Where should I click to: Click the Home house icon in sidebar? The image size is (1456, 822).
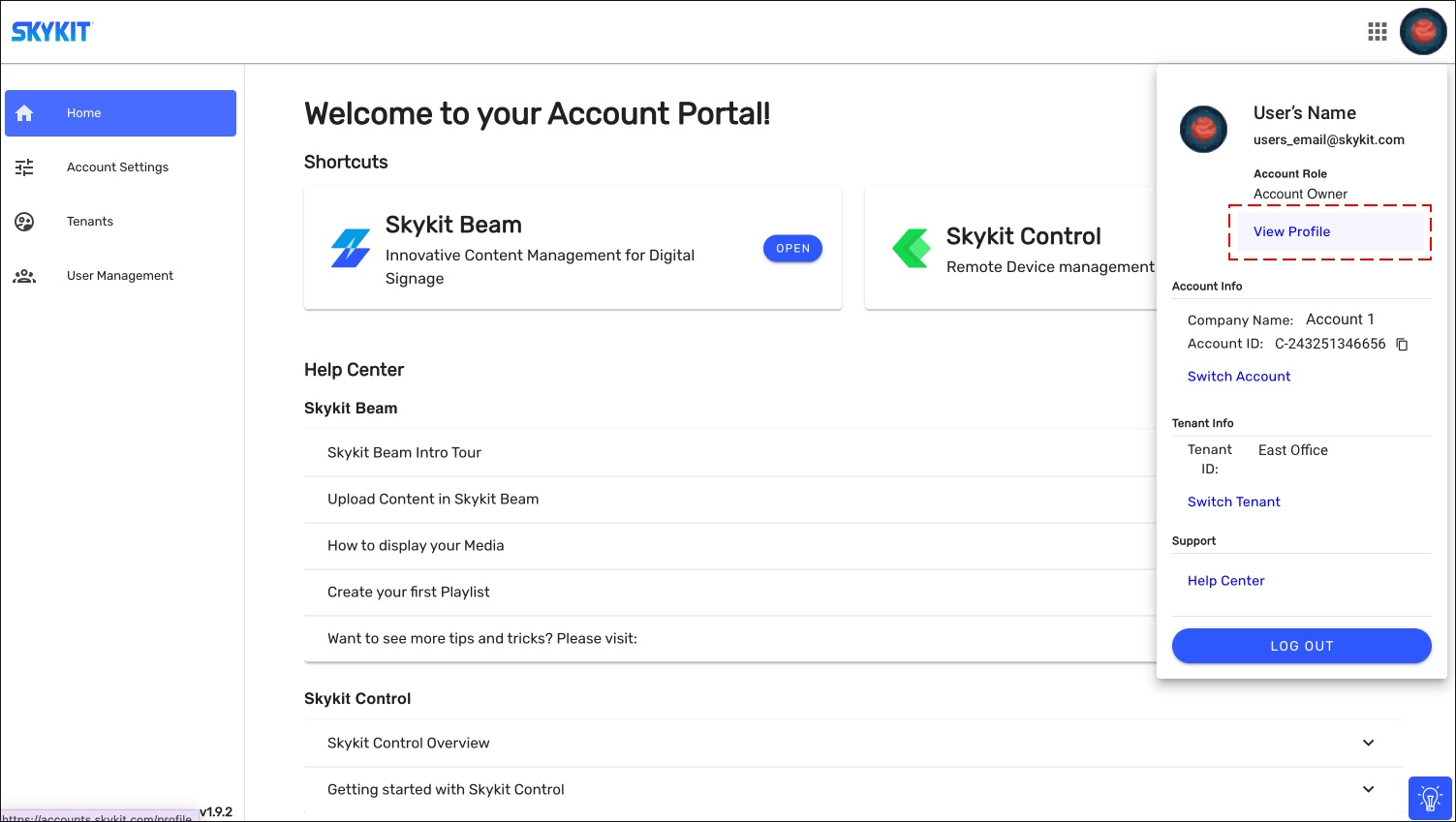[x=24, y=113]
